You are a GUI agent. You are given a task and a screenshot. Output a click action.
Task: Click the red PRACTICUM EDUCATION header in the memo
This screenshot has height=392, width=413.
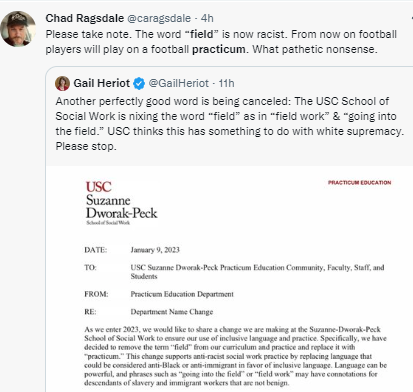(359, 183)
